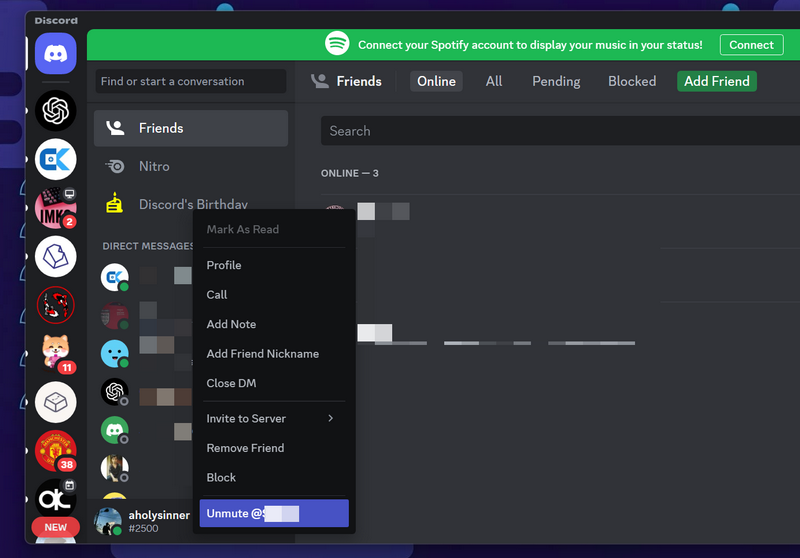Click the Spotify logo in the banner
This screenshot has width=800, height=558.
pyautogui.click(x=337, y=44)
